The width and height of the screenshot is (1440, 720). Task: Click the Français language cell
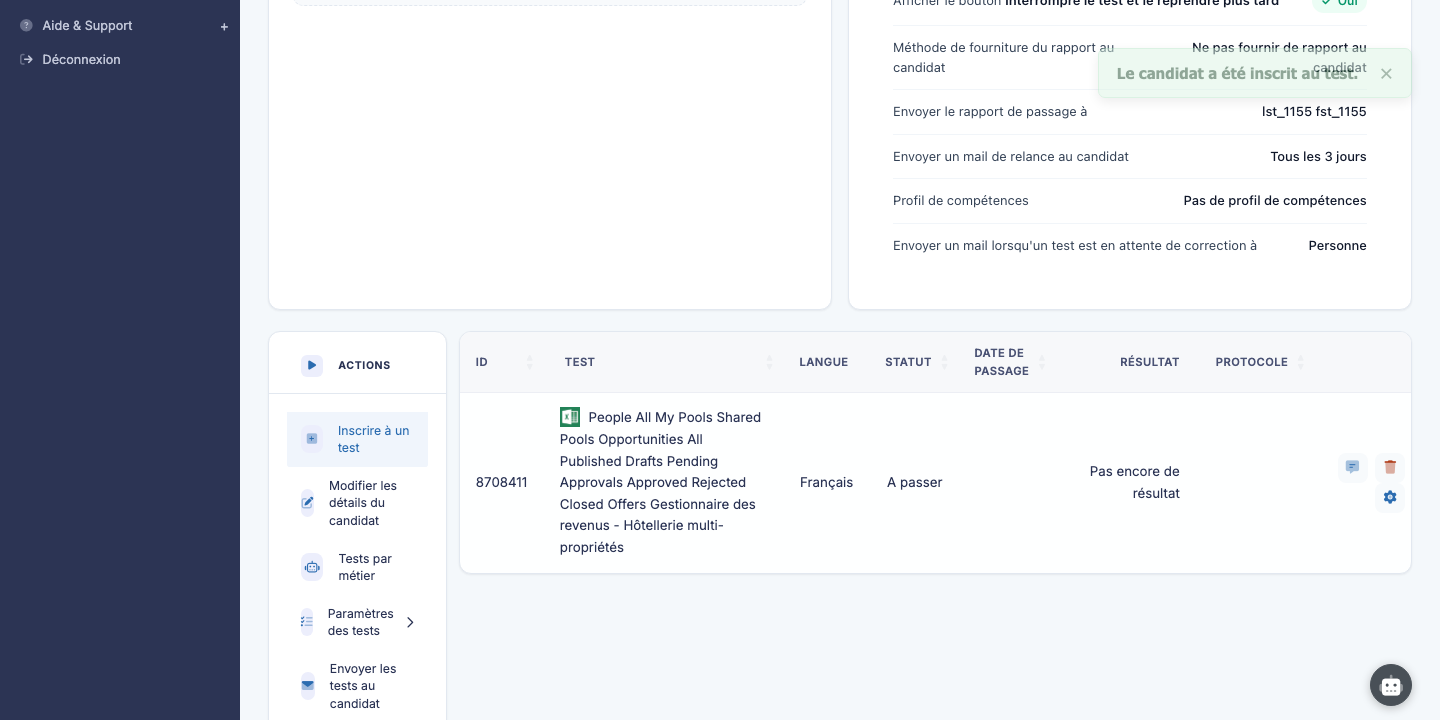point(827,482)
